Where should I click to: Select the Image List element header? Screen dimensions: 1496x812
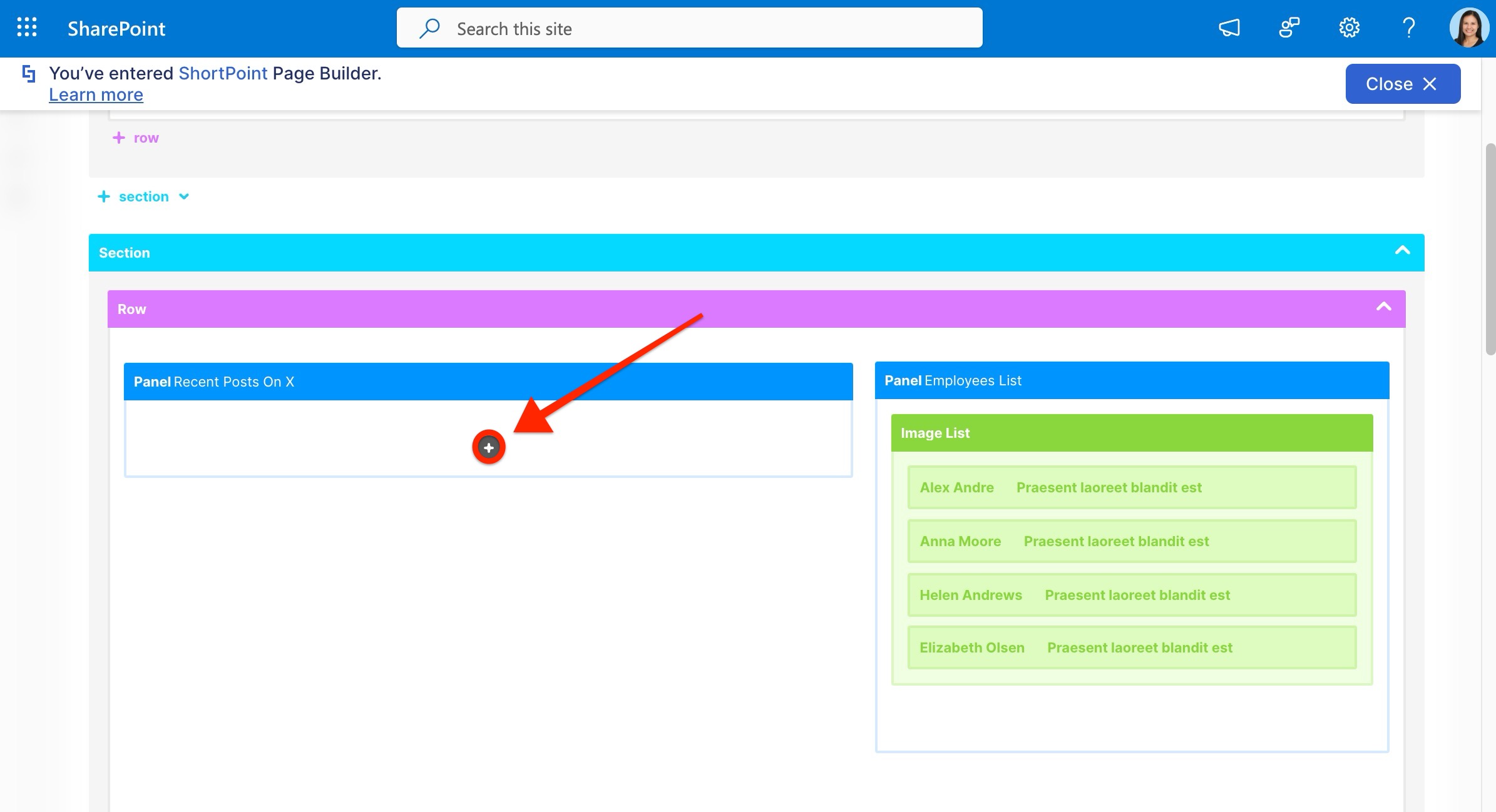[1131, 433]
